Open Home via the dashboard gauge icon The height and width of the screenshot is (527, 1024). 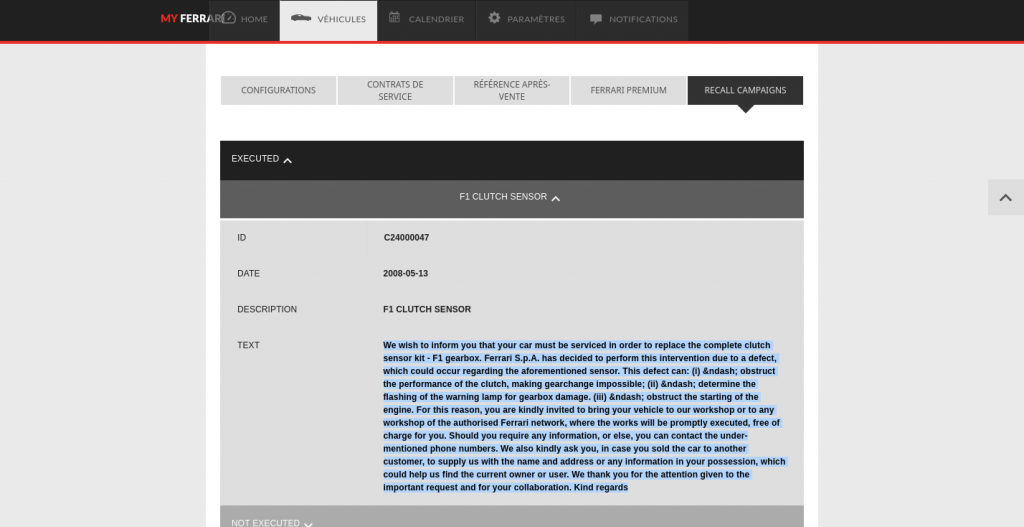coord(229,18)
